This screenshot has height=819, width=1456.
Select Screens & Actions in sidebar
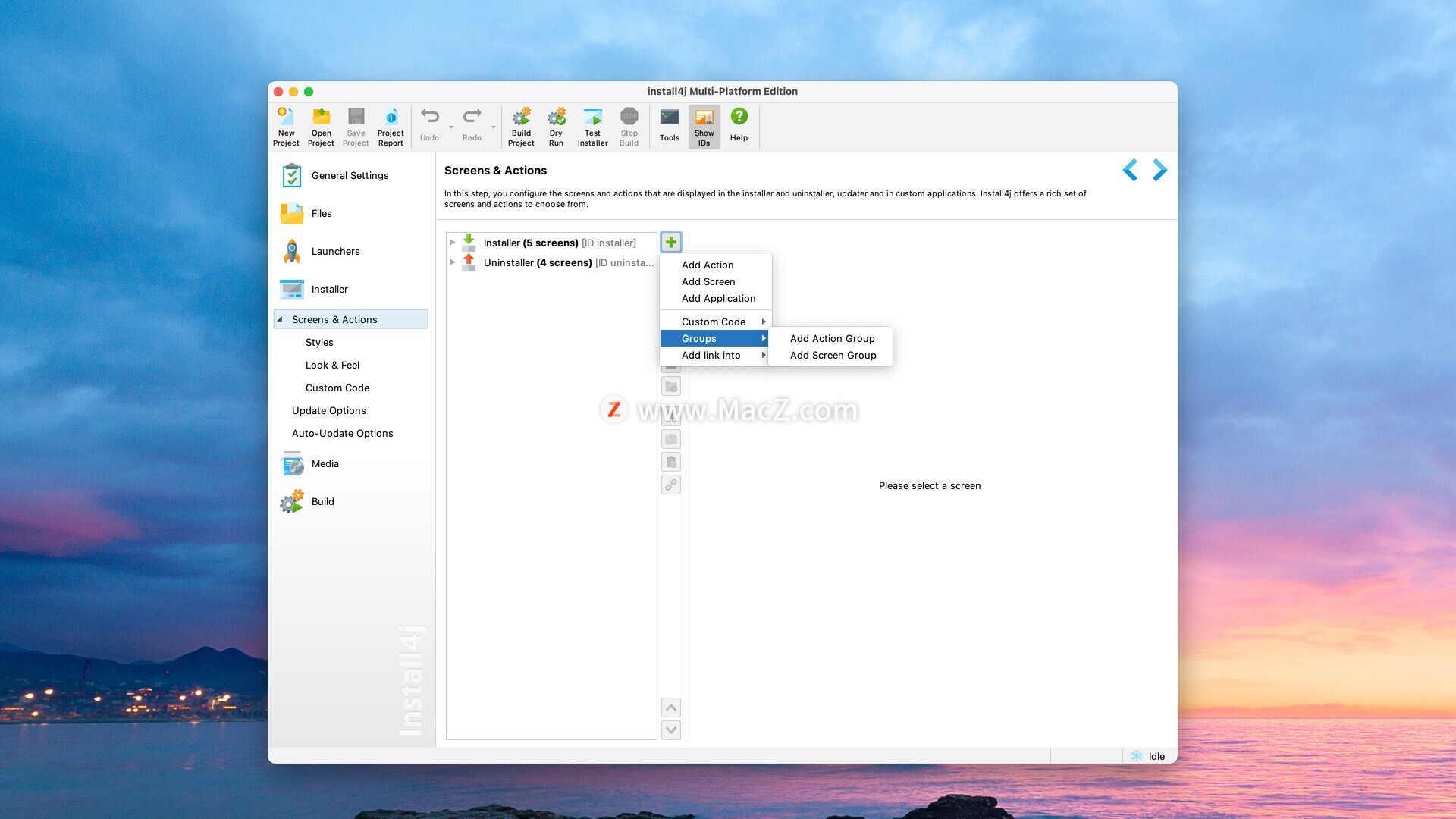coord(350,319)
